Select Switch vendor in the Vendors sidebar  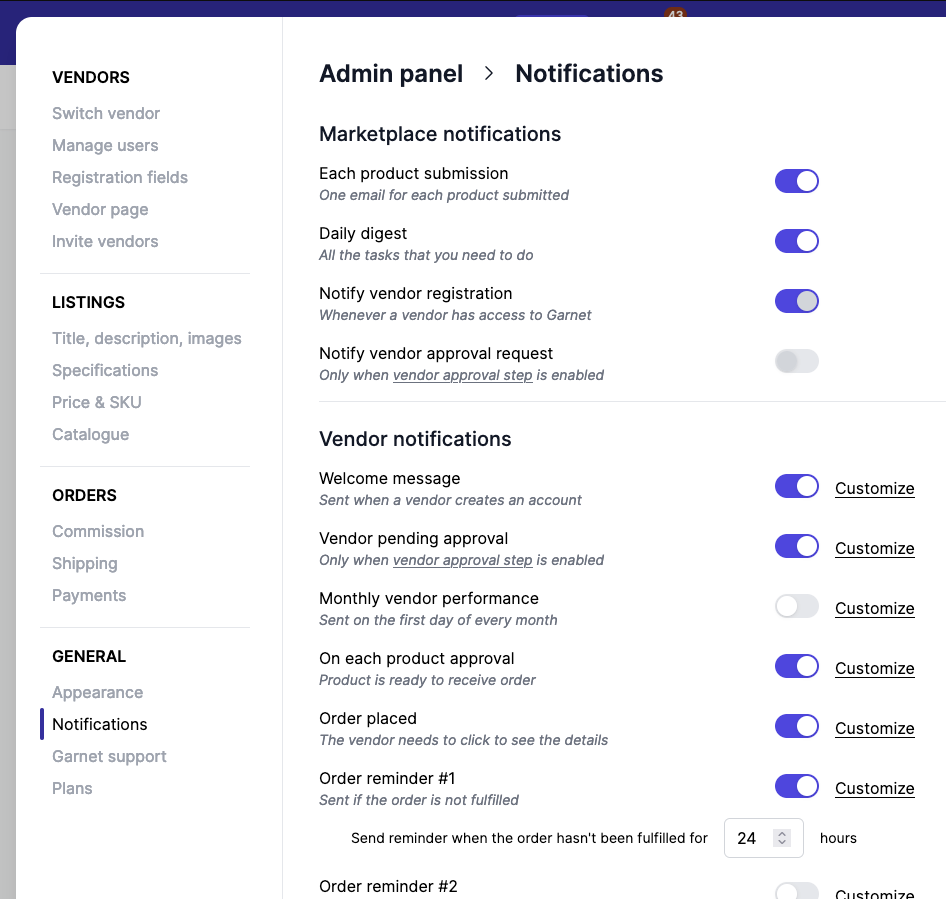pos(105,113)
